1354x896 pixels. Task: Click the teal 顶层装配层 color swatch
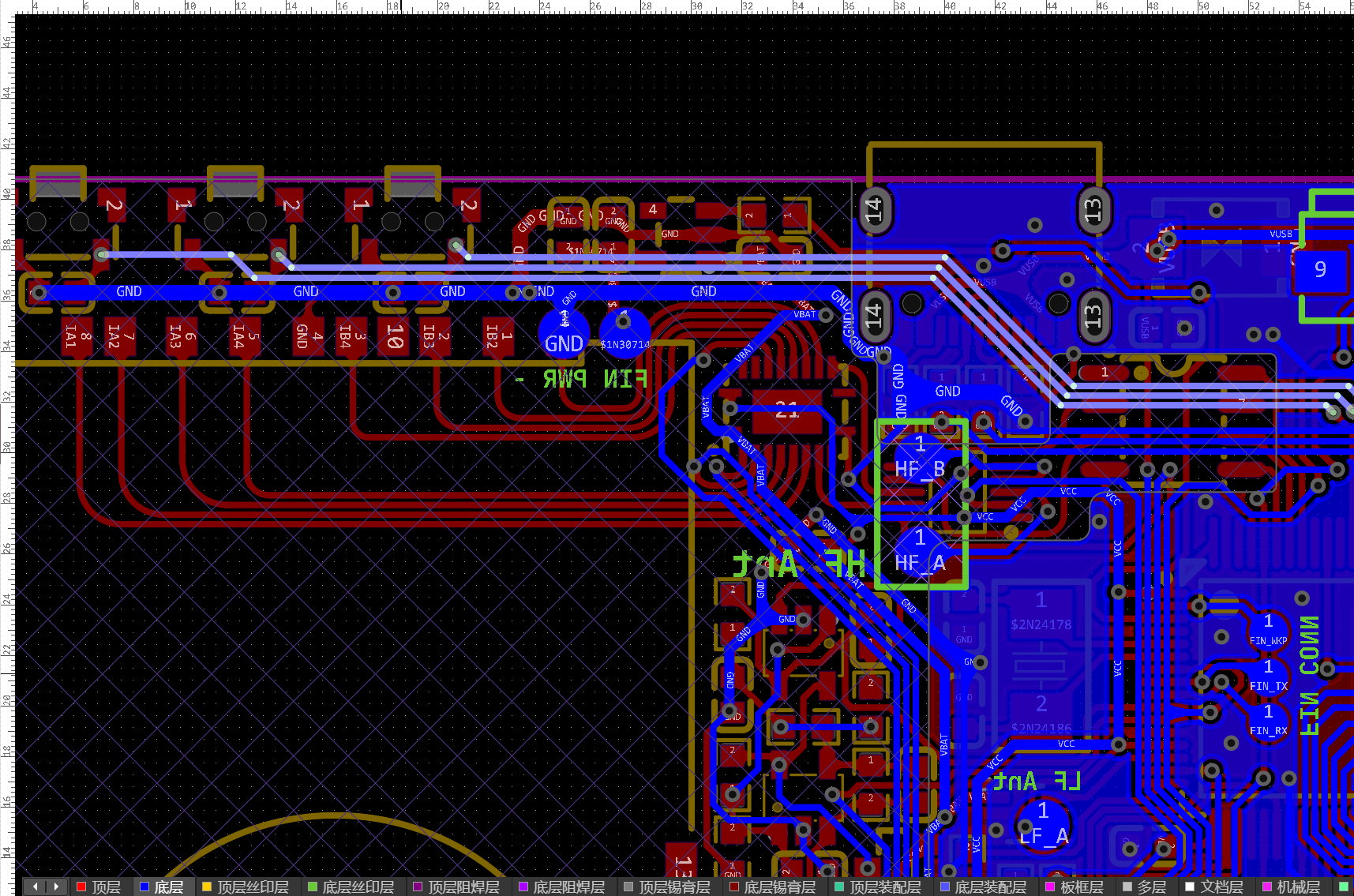(x=839, y=887)
